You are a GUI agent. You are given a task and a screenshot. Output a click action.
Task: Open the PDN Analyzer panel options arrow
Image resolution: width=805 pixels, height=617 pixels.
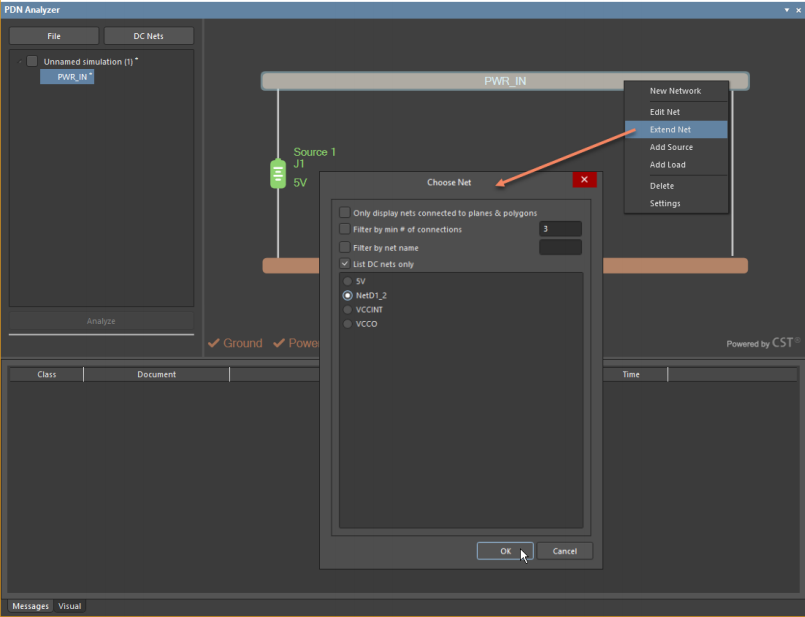787,10
